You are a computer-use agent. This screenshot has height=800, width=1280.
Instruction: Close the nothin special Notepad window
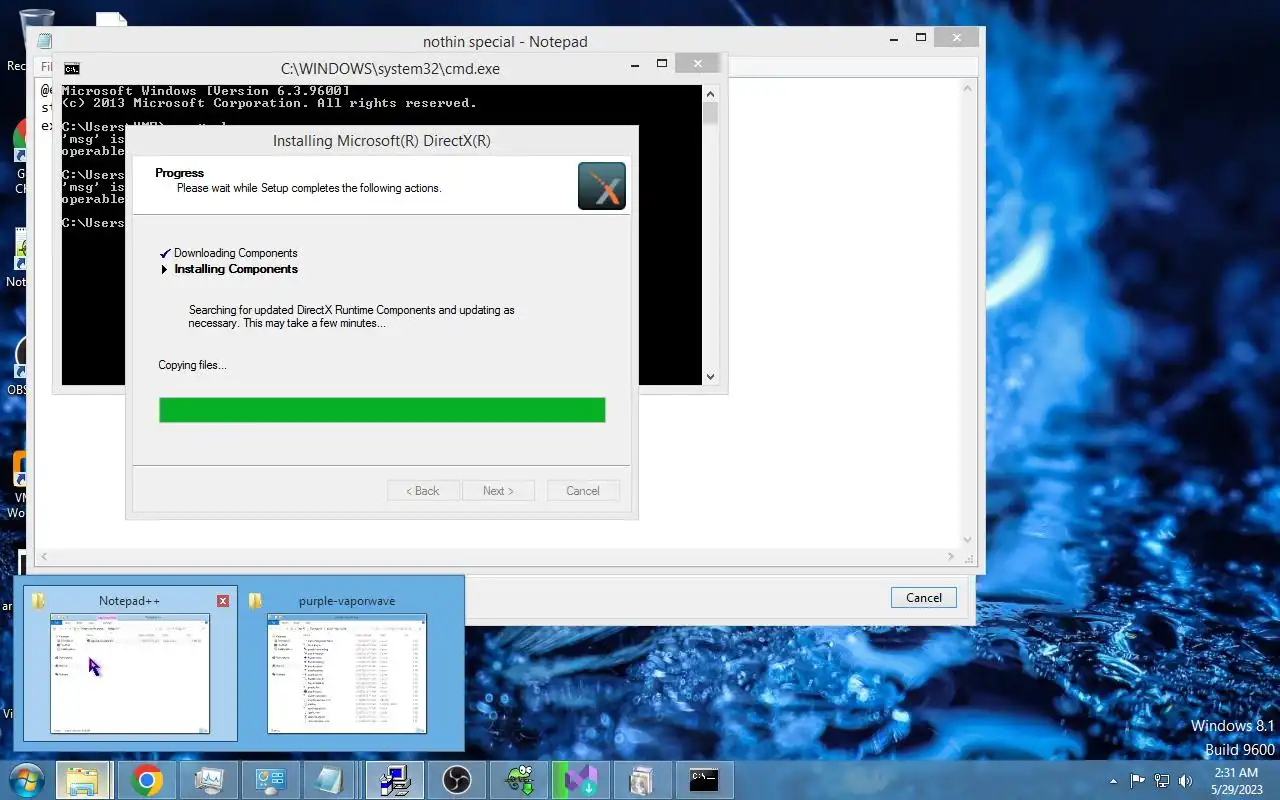[x=957, y=37]
